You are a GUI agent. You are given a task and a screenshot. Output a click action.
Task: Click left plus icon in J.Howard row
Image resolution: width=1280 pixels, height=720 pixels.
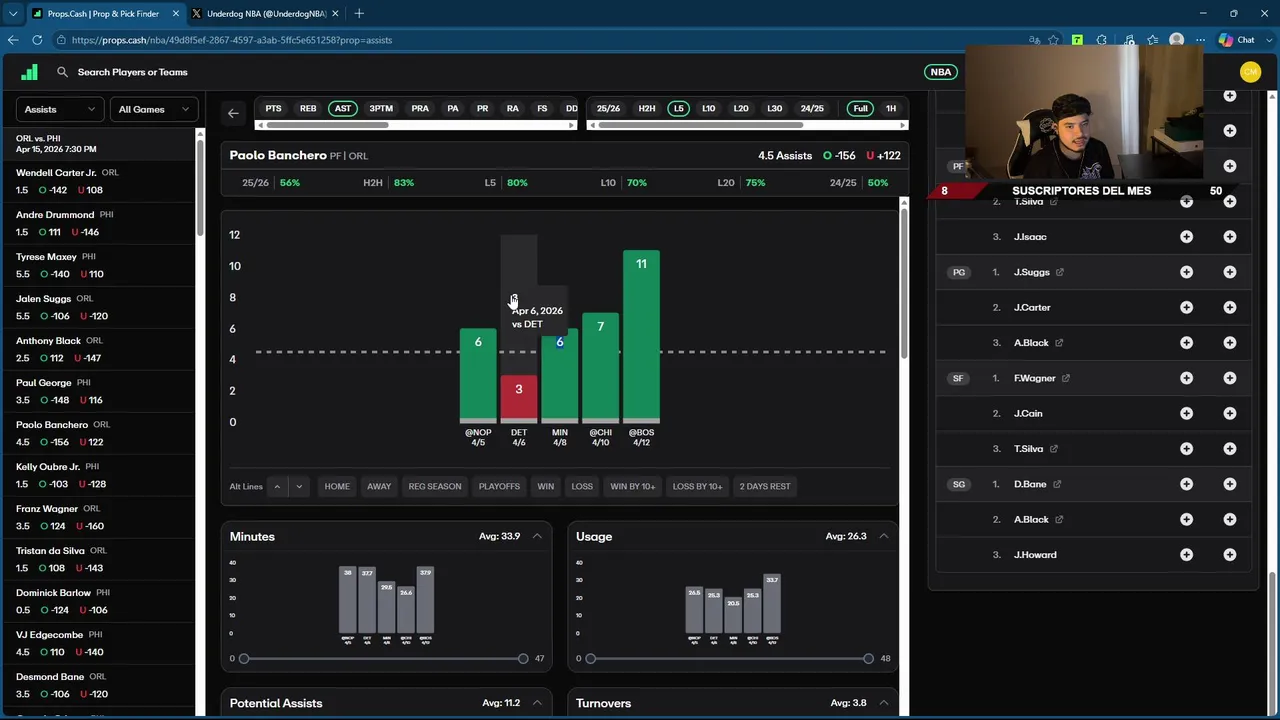(x=1186, y=554)
